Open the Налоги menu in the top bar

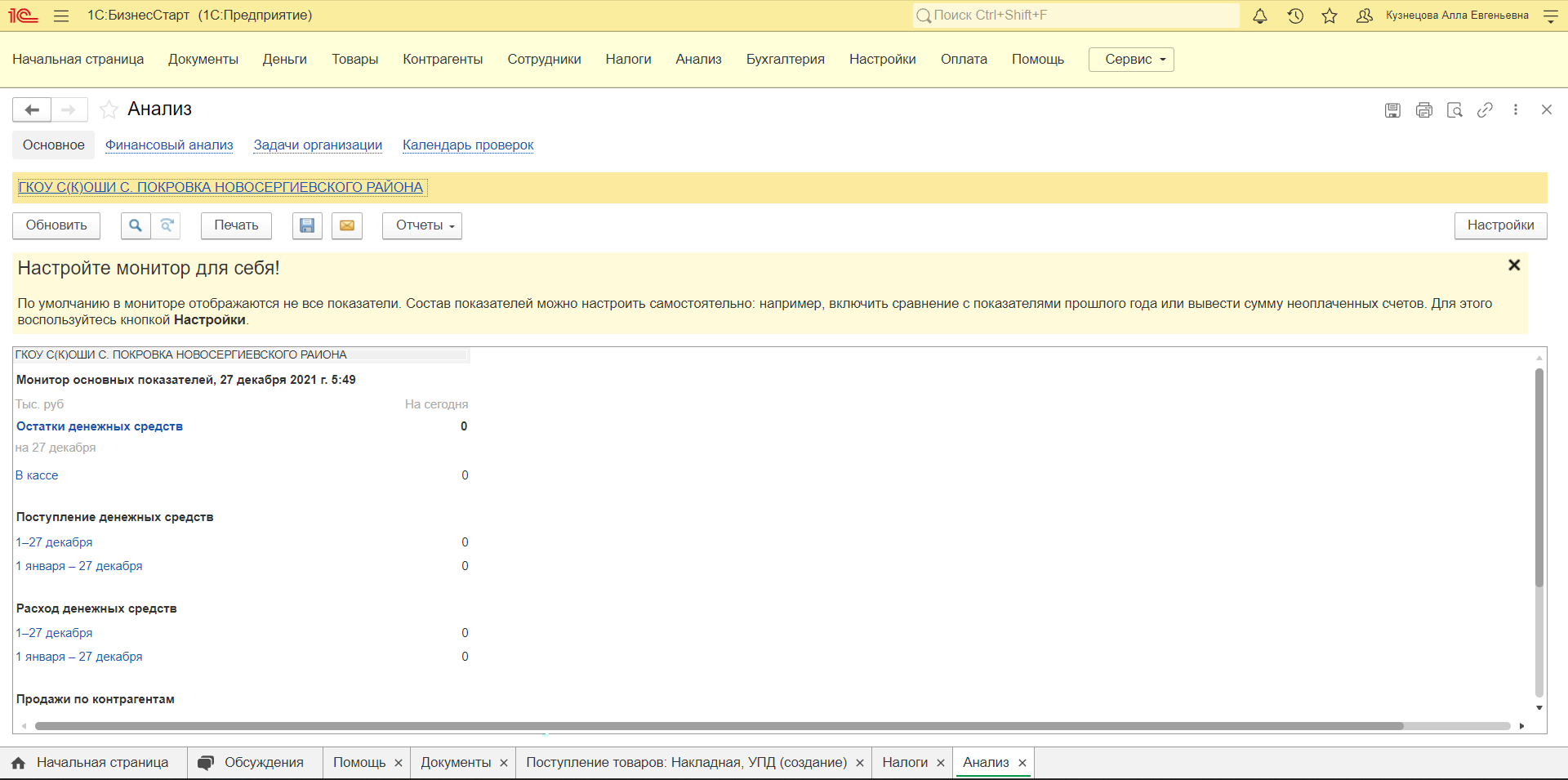629,60
